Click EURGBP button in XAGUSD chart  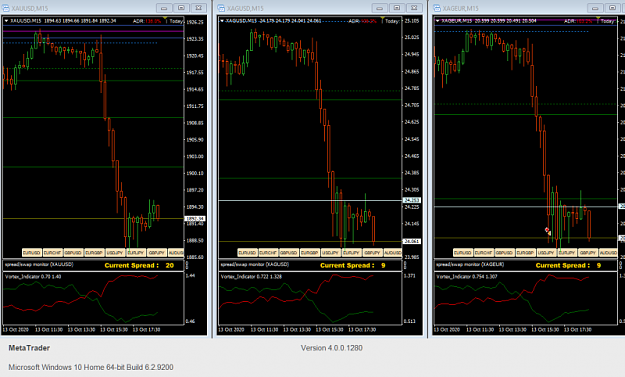click(310, 253)
